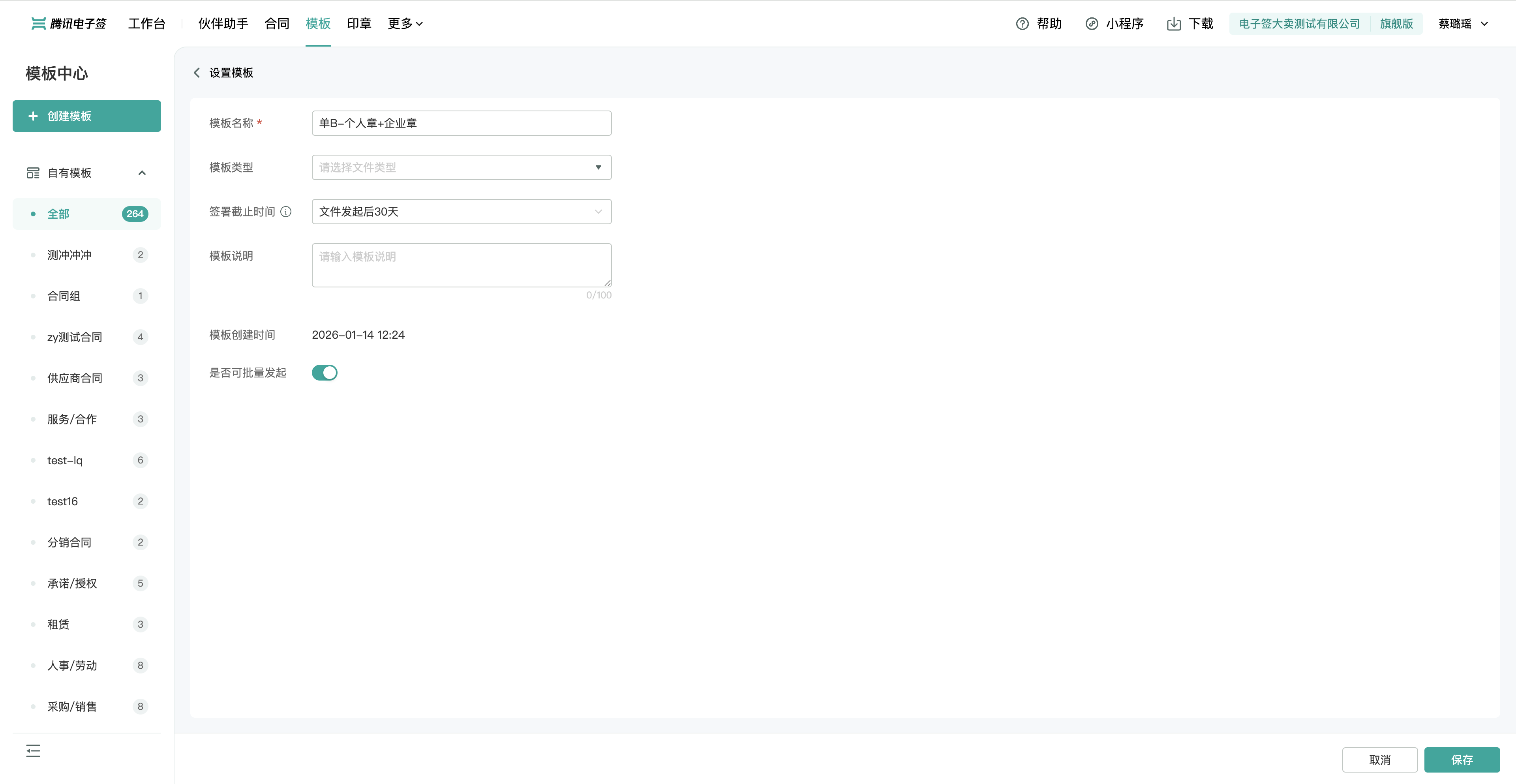Click the 自有模板 list icon
The image size is (1516, 784).
(33, 173)
